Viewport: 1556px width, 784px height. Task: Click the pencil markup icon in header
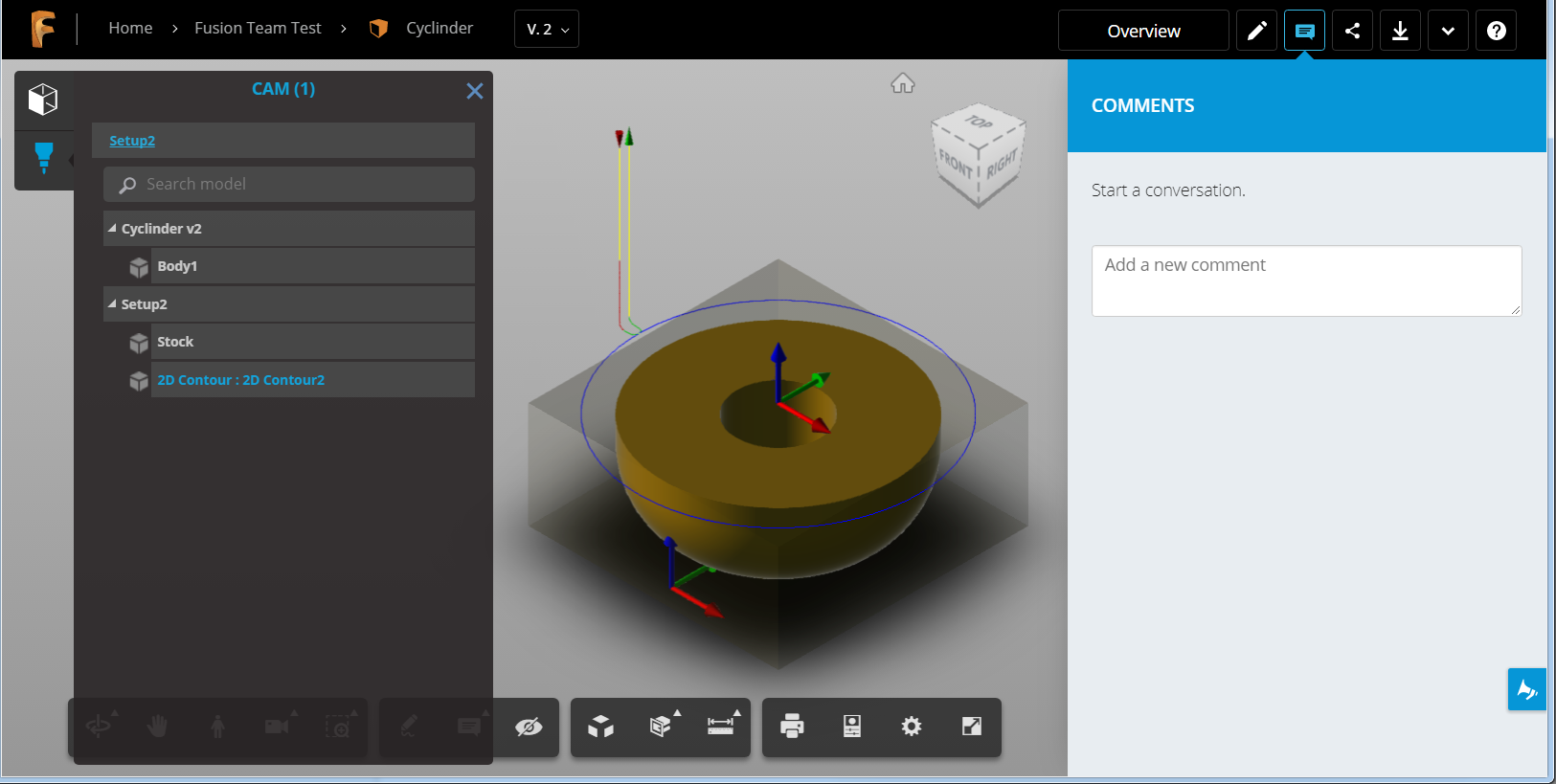click(x=1257, y=31)
